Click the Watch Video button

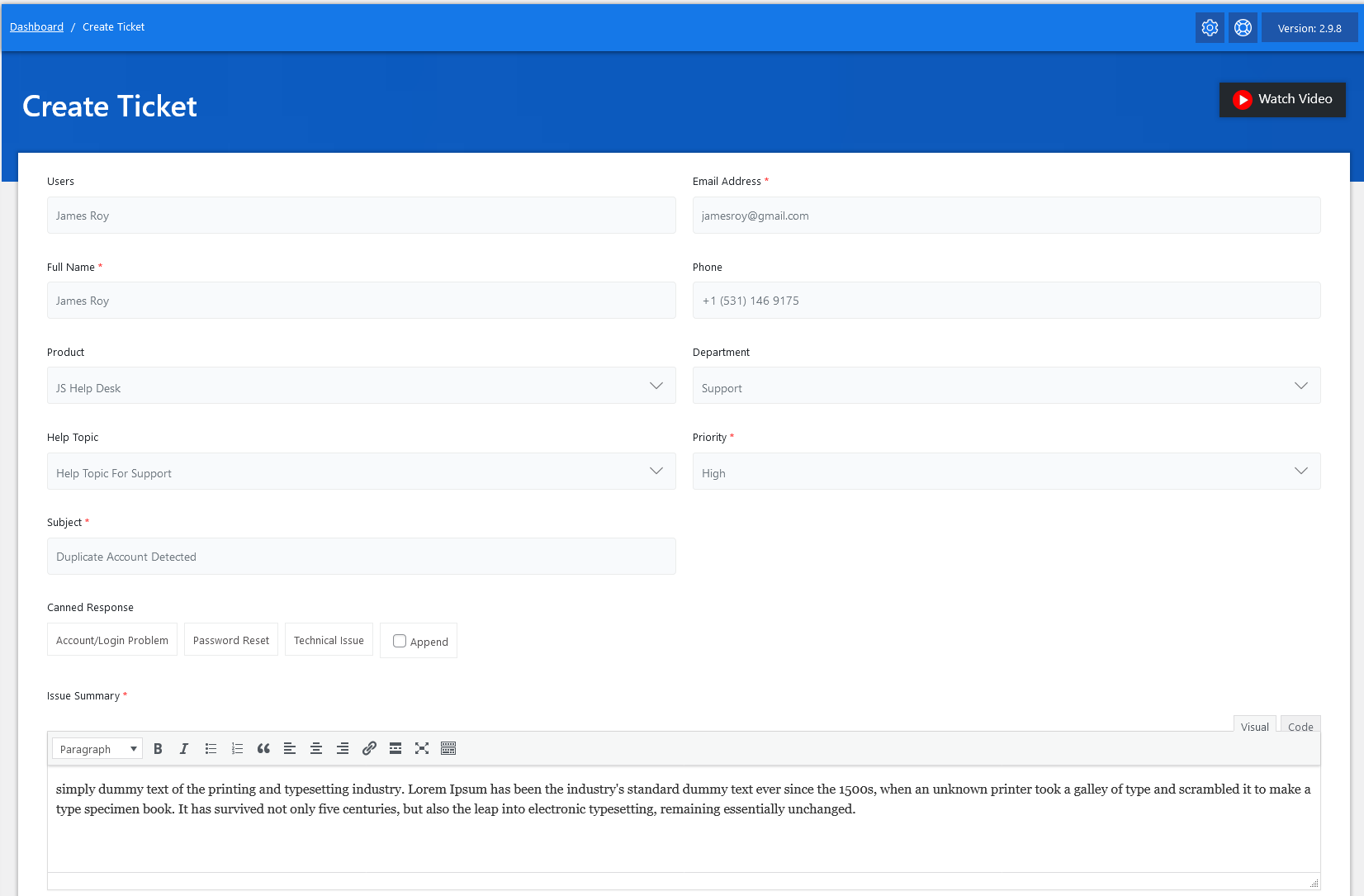pyautogui.click(x=1282, y=99)
